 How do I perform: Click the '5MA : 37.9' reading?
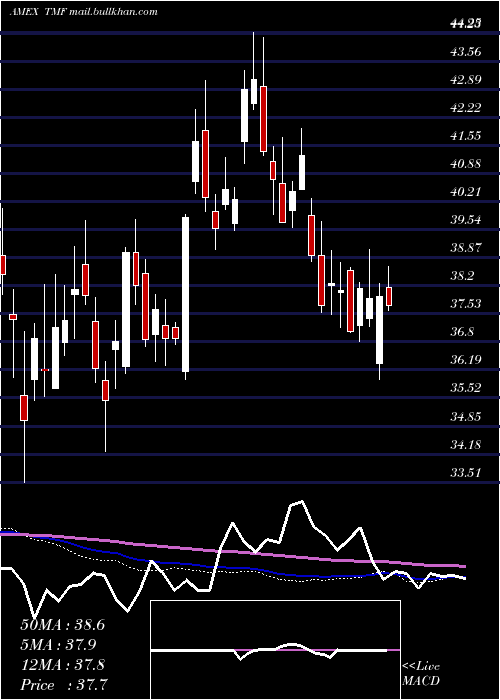[x=58, y=645]
